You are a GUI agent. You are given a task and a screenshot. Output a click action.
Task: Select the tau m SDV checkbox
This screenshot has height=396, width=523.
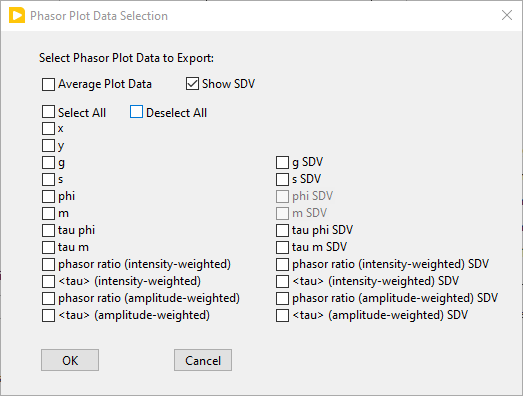283,248
